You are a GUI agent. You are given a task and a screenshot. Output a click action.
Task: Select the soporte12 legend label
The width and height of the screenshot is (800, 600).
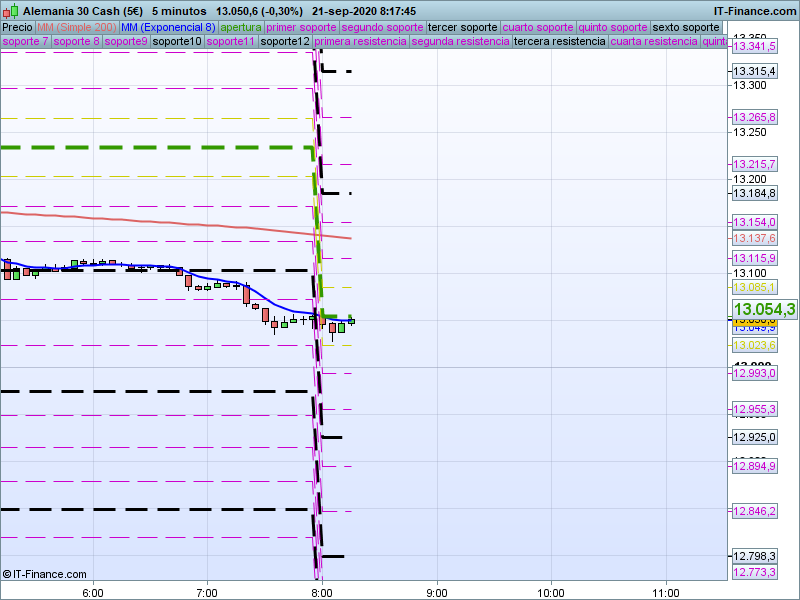[285, 42]
